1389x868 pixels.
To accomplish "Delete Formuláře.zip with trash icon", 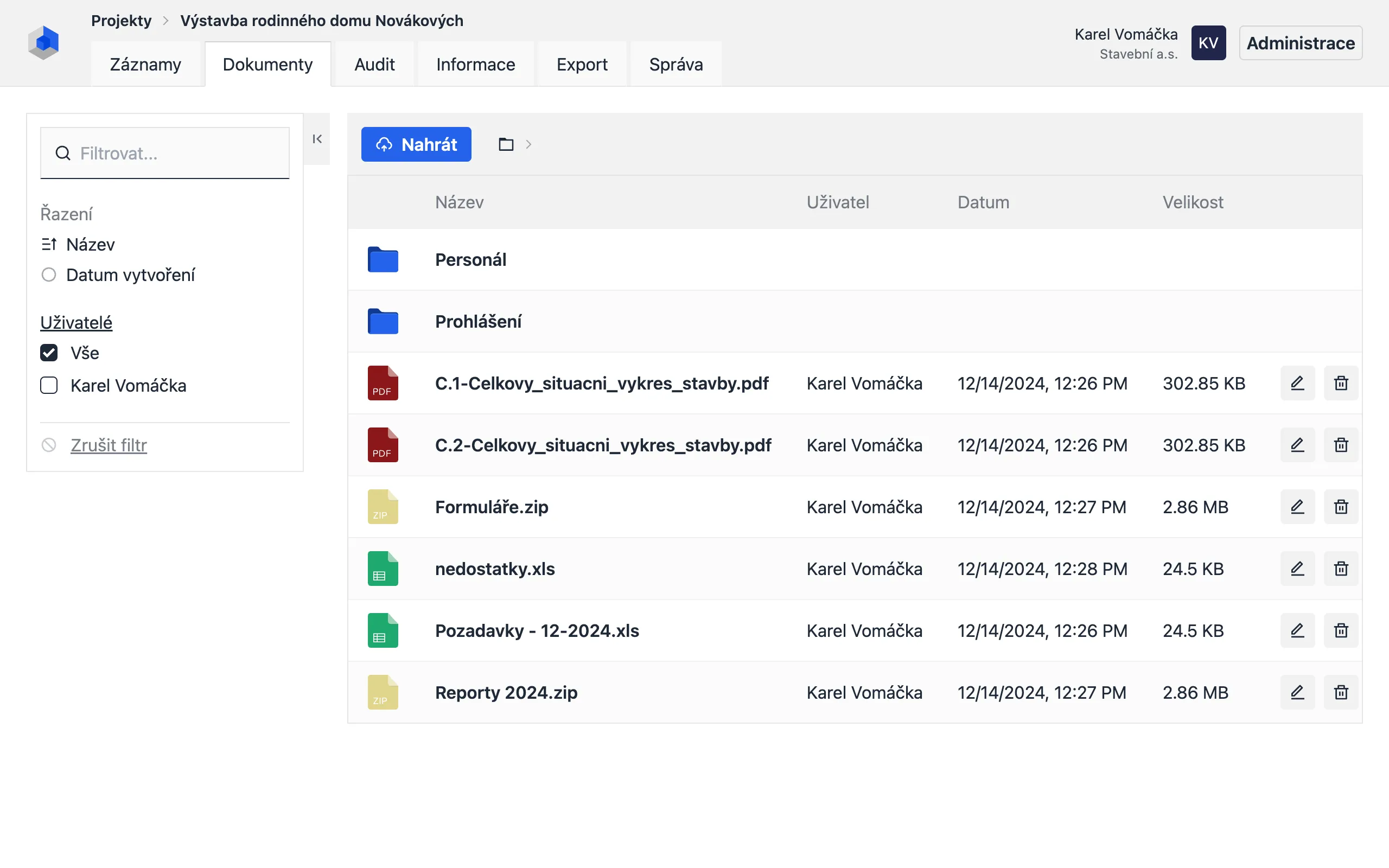I will tap(1341, 507).
